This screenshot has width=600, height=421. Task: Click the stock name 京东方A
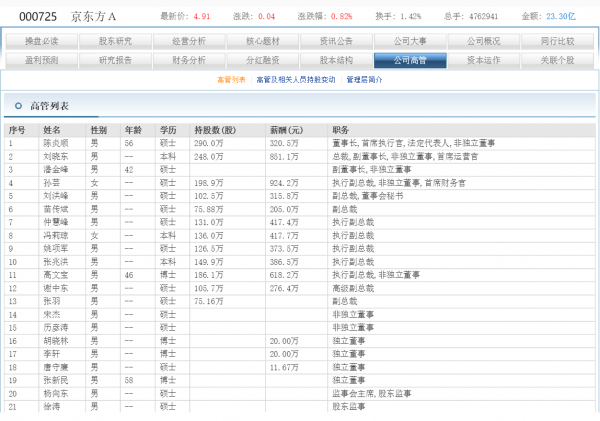[93, 17]
